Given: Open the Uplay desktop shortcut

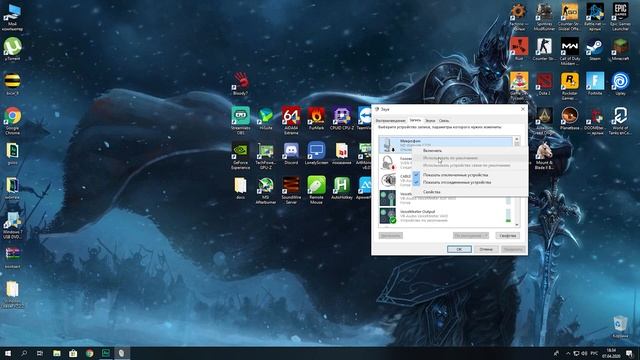Looking at the screenshot, I should click(620, 84).
